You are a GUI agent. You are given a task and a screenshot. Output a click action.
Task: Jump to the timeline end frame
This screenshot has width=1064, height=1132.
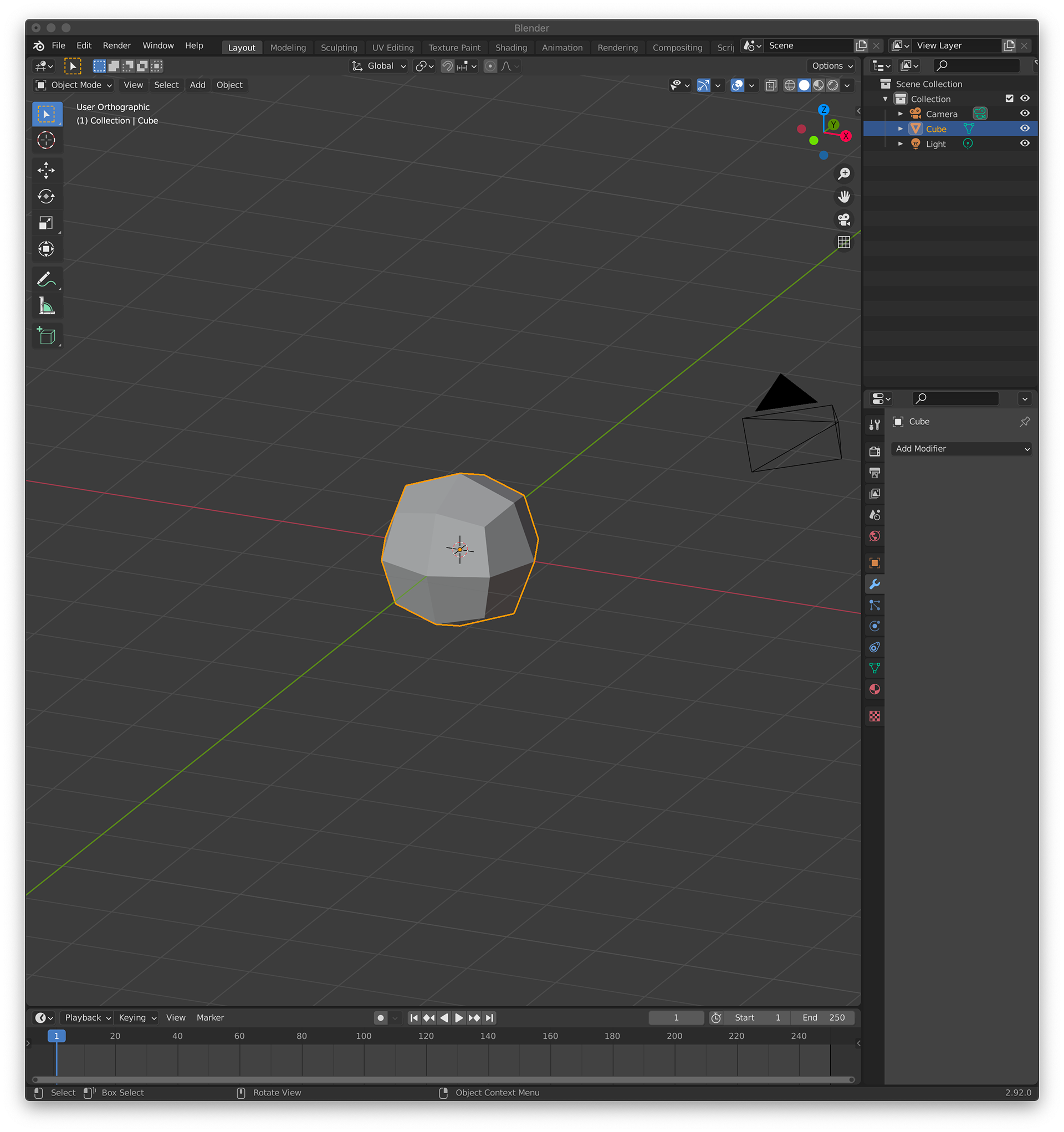tap(489, 1017)
